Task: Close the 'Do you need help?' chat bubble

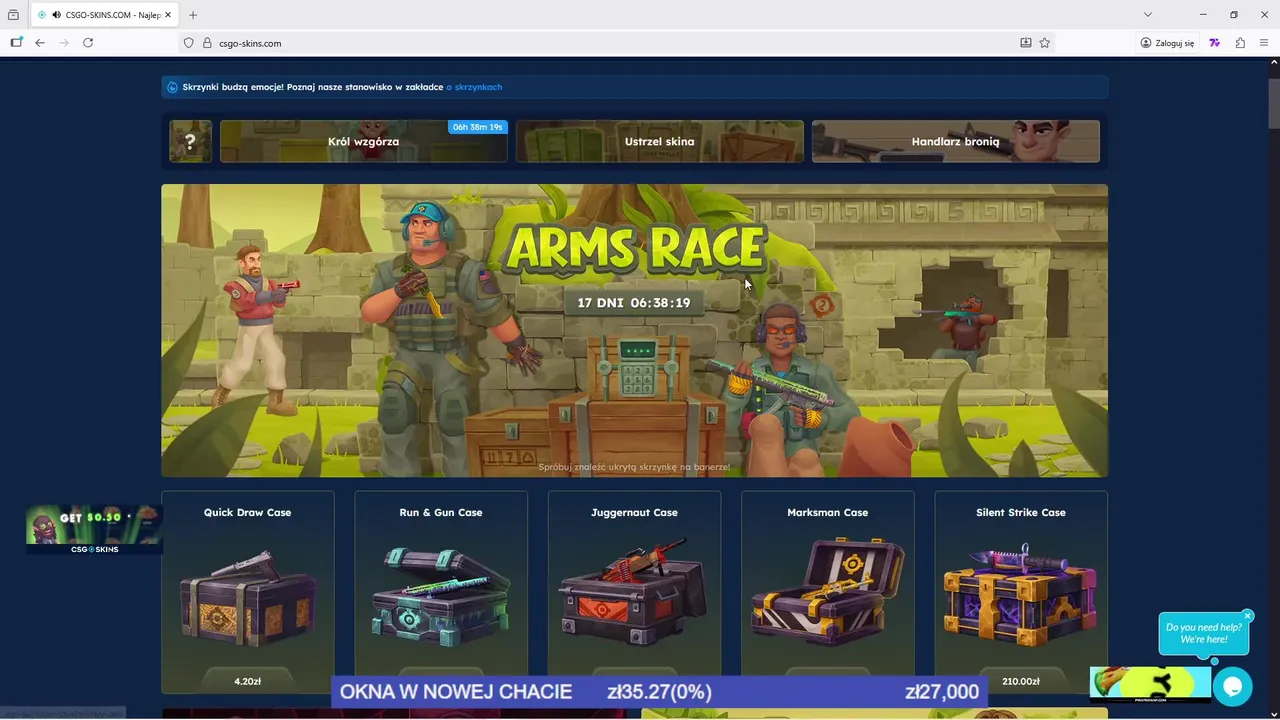Action: (1247, 616)
